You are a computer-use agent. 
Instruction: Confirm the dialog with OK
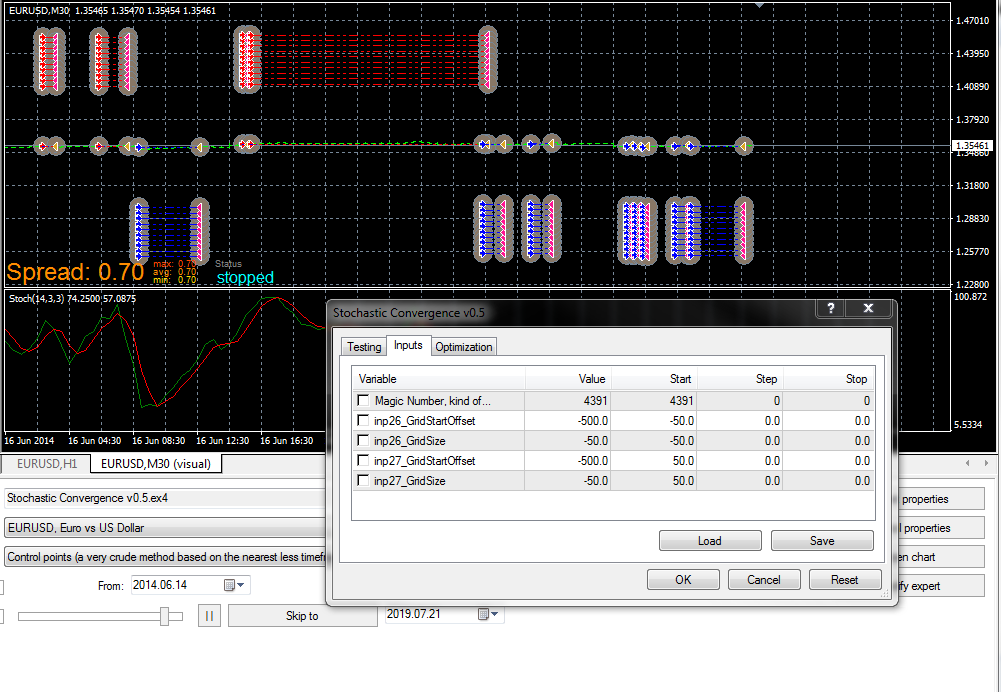tap(683, 580)
